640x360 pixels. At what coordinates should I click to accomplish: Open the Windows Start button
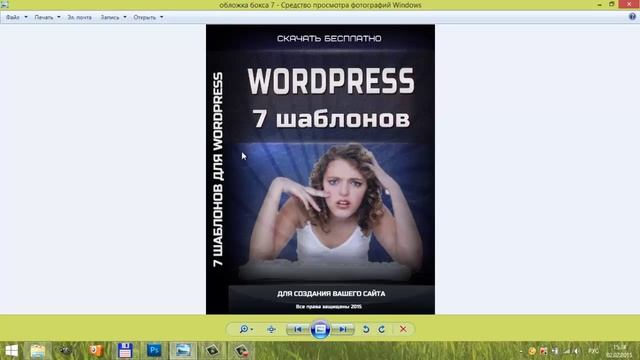pos(11,351)
